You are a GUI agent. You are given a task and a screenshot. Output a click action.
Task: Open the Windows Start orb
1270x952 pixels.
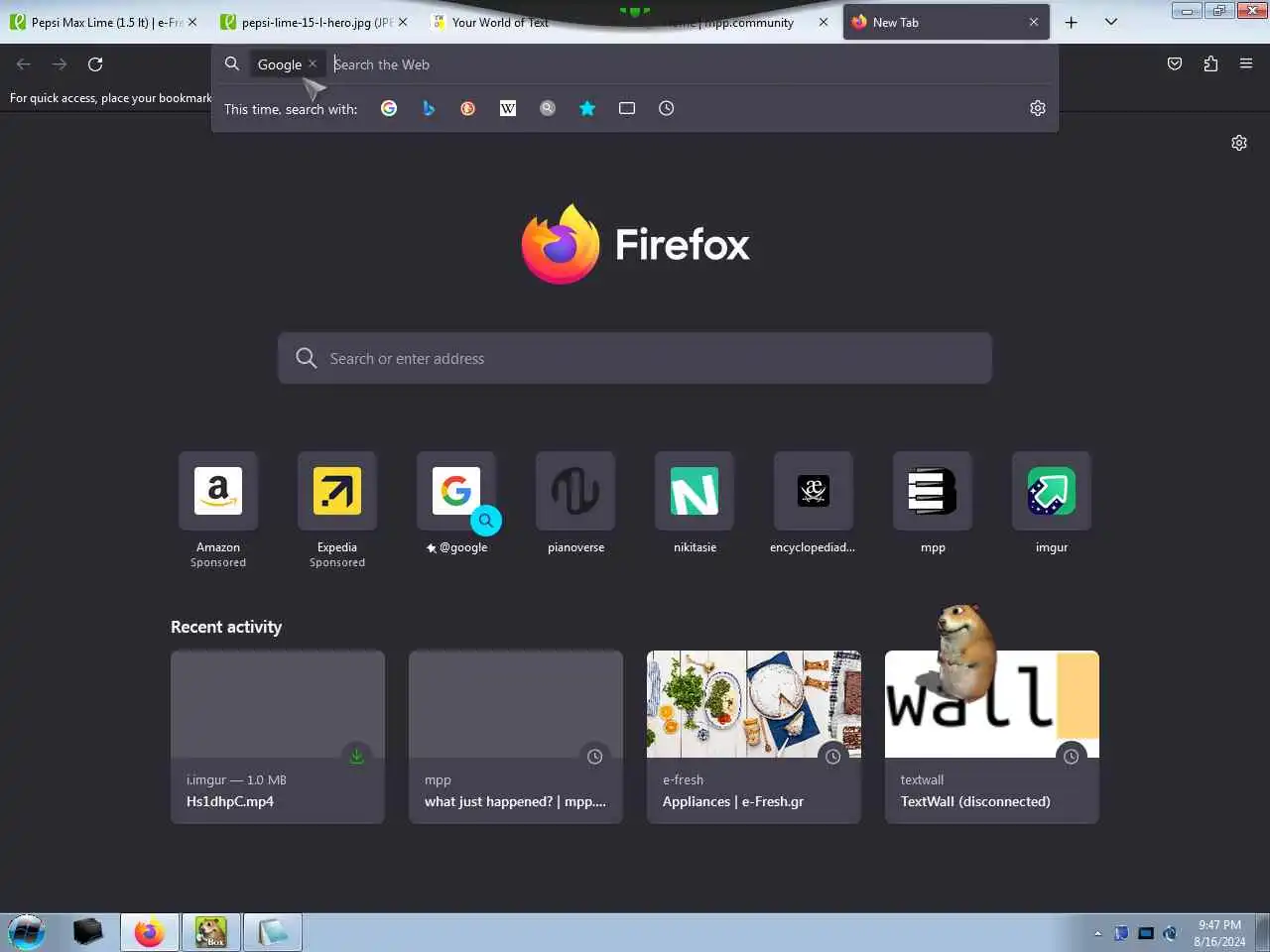(27, 932)
